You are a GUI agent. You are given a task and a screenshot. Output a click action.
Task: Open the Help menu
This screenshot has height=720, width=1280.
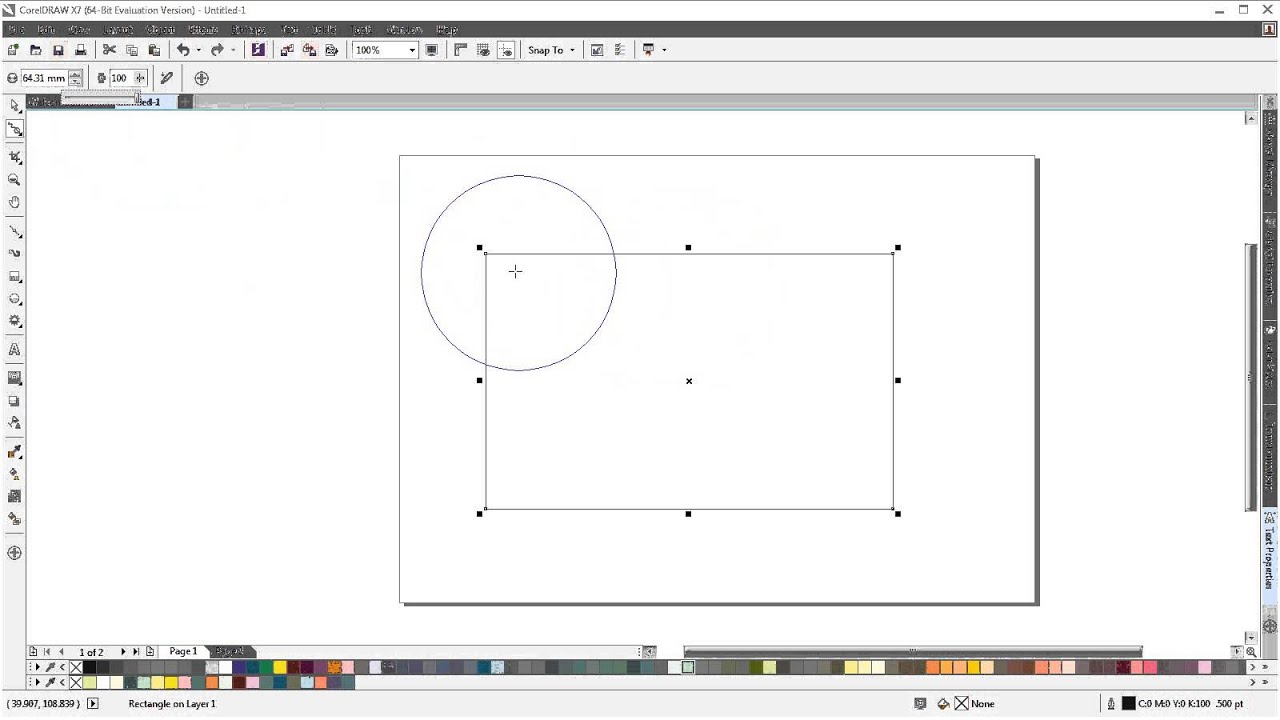[x=447, y=30]
